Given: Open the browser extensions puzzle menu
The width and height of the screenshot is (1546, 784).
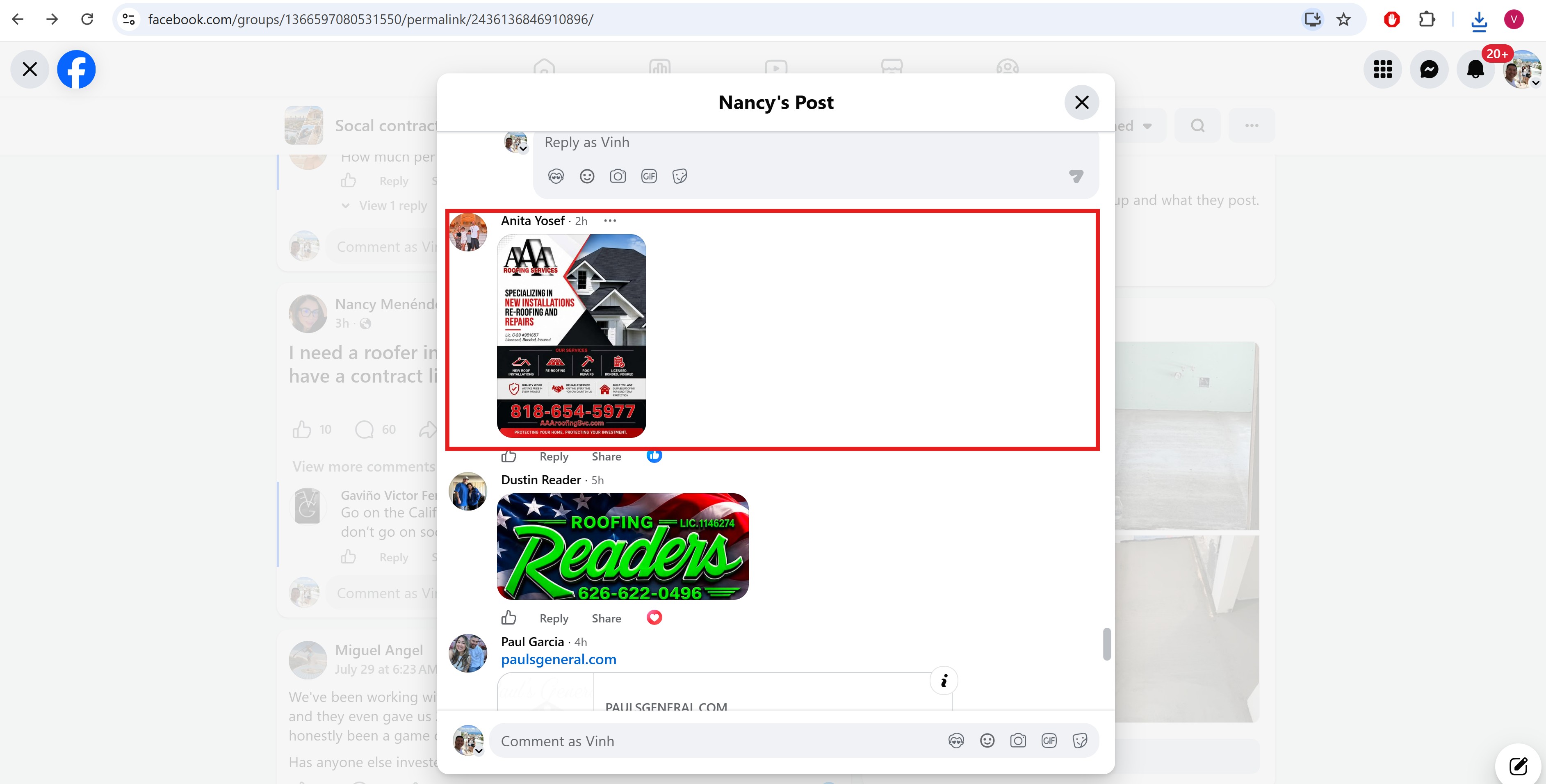Looking at the screenshot, I should (x=1427, y=20).
